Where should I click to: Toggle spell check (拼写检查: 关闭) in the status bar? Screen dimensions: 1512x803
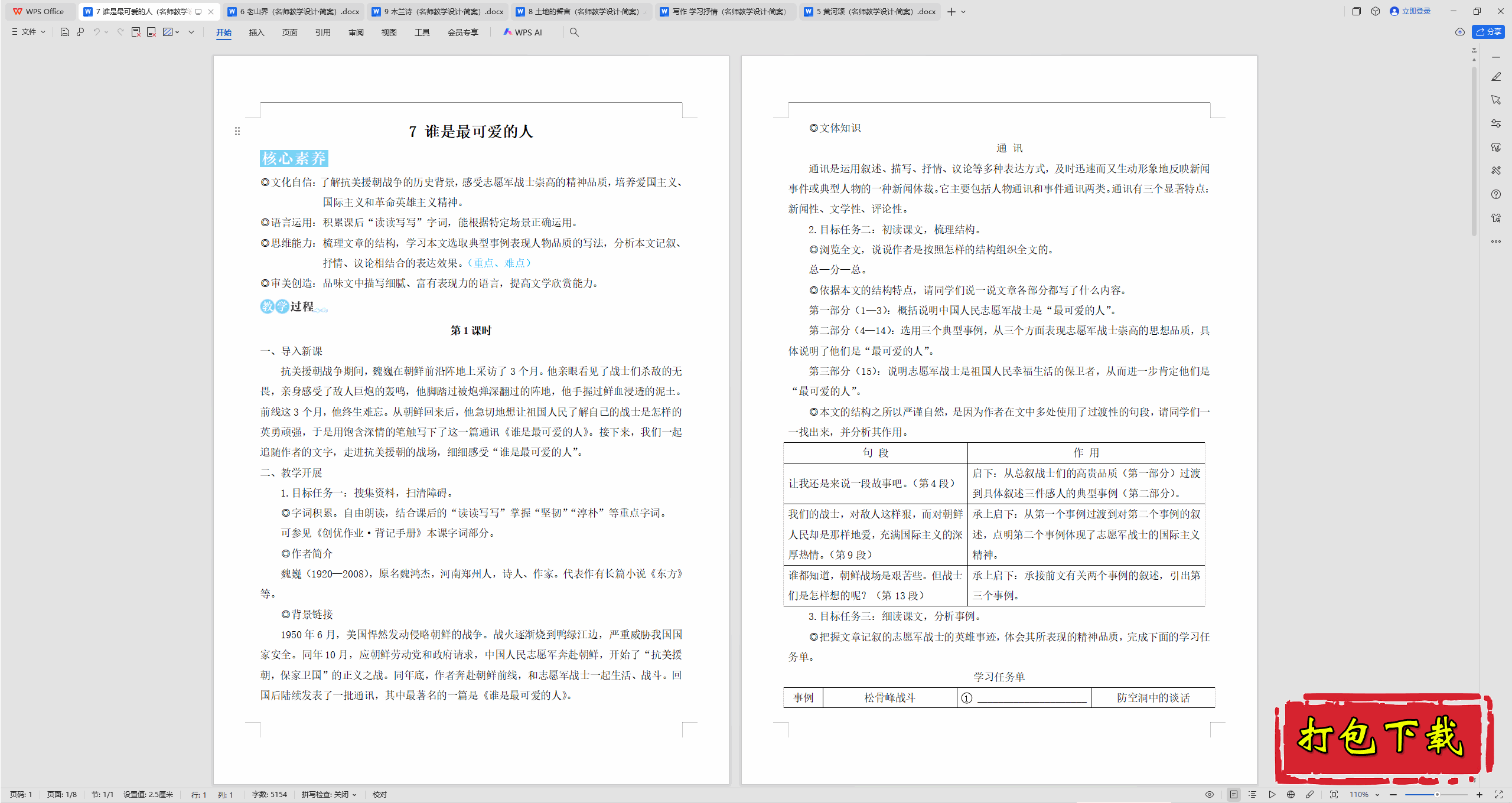coord(328,795)
